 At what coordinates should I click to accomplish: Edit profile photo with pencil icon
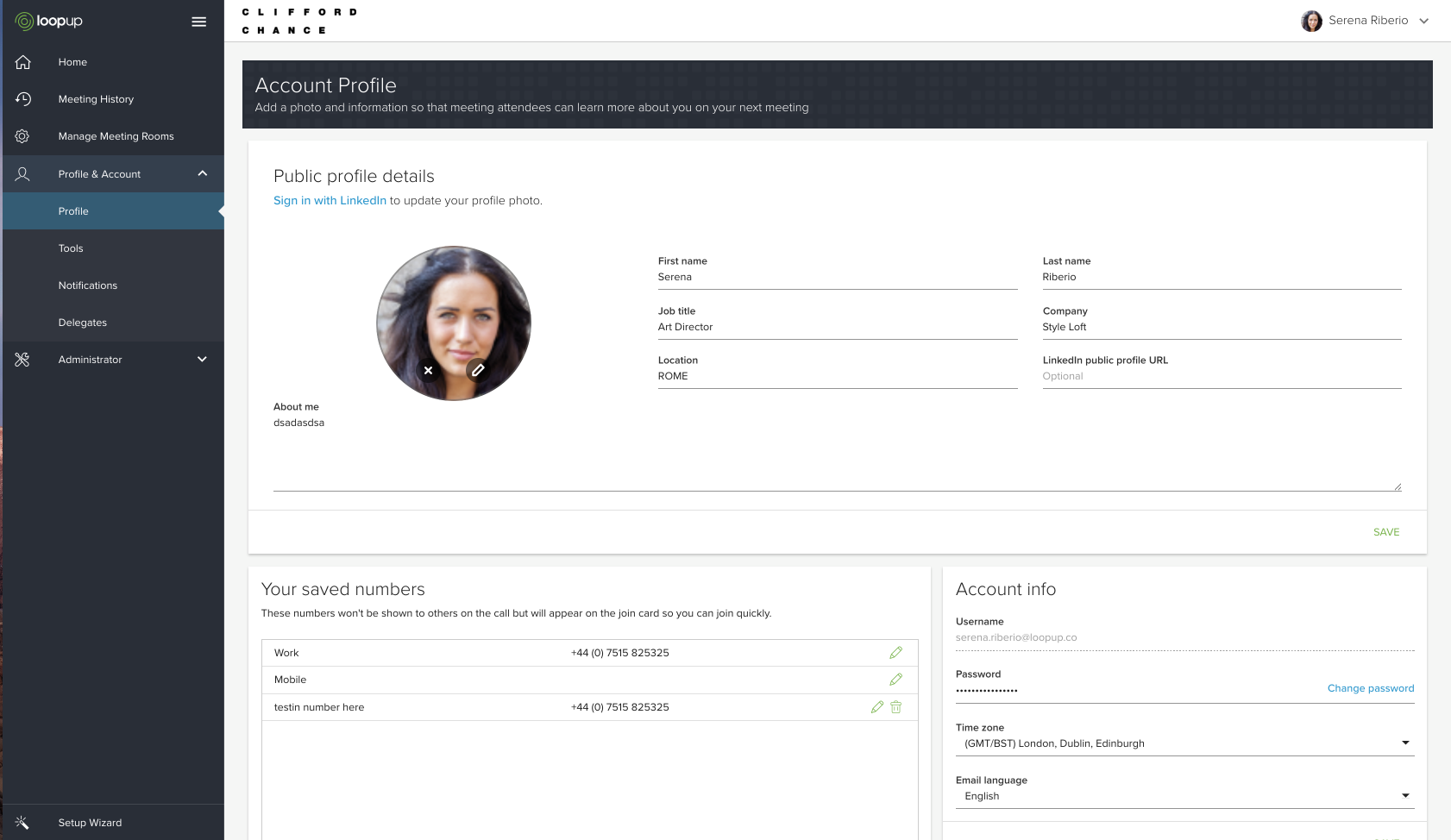pos(478,370)
